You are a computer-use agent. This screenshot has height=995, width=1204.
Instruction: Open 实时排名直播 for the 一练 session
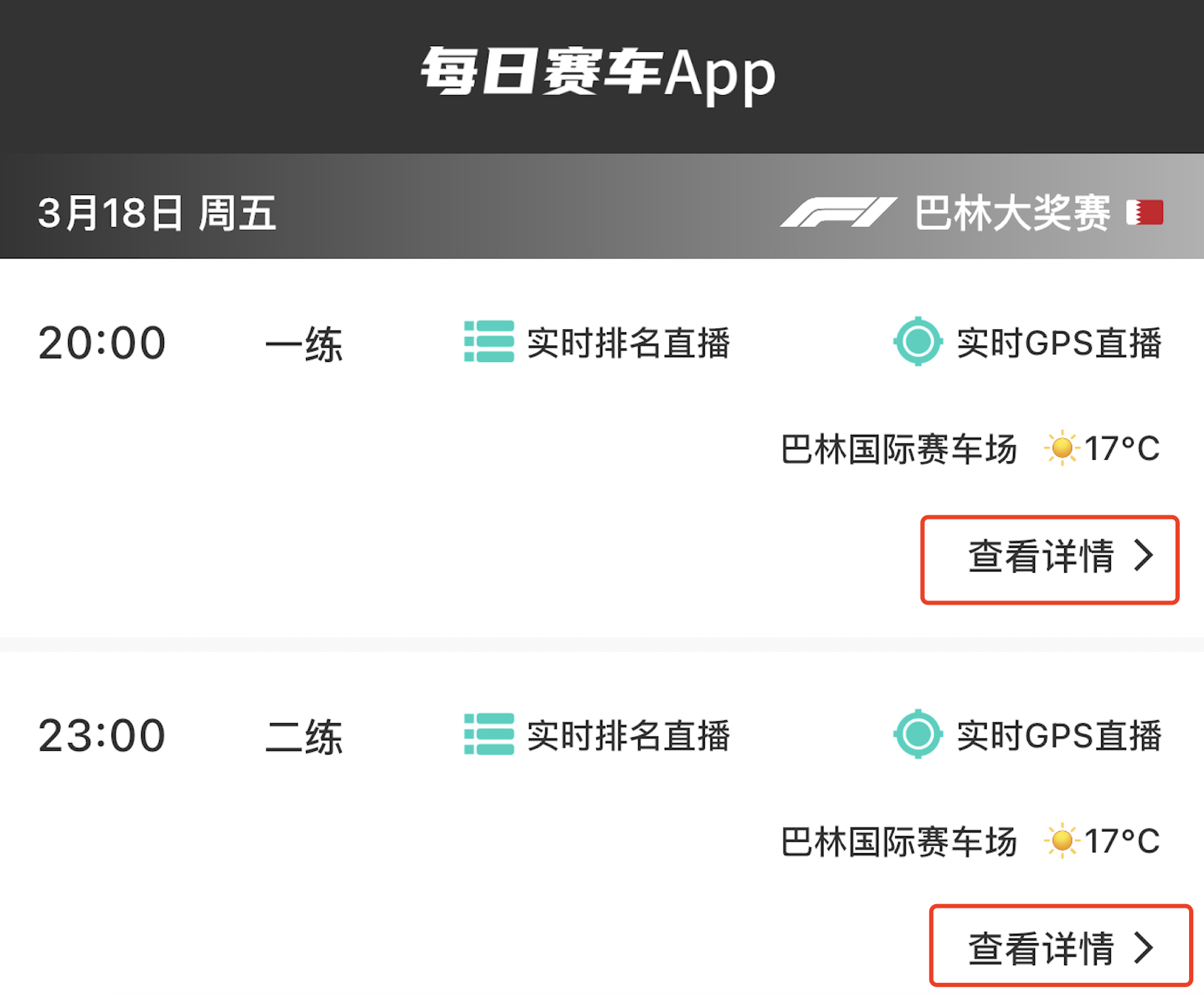click(628, 343)
